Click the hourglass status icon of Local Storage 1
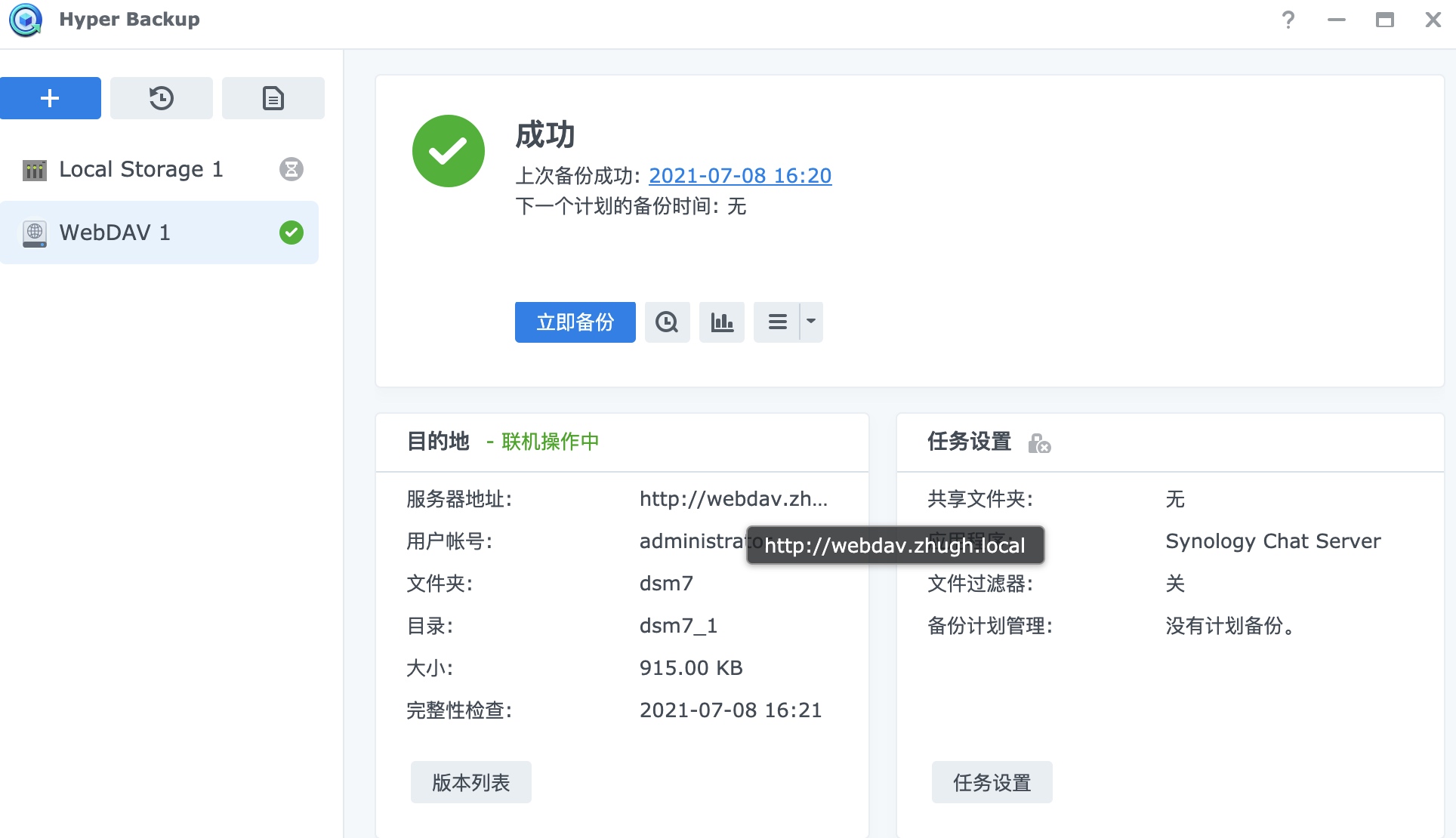 click(292, 169)
